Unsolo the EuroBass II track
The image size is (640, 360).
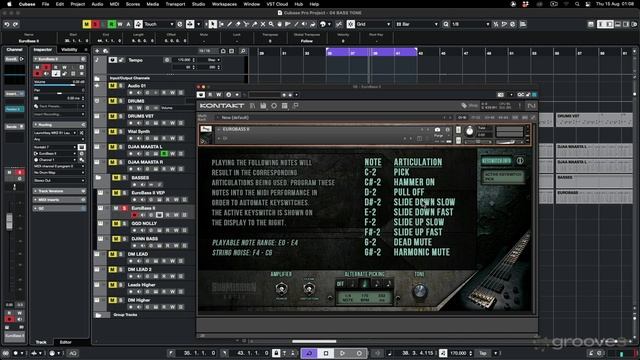pyautogui.click(x=124, y=209)
